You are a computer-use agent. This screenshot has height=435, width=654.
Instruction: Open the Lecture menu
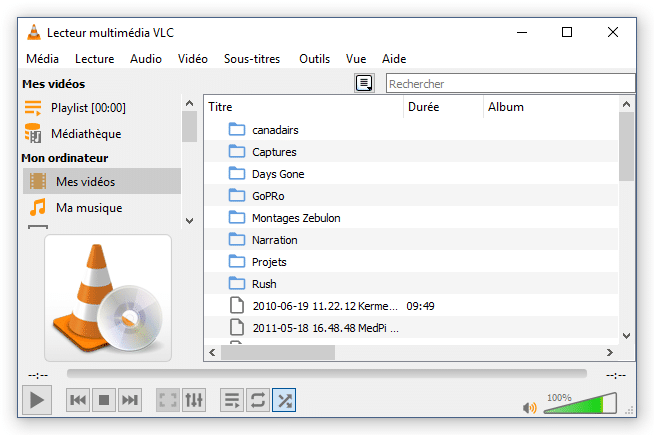[x=95, y=59]
